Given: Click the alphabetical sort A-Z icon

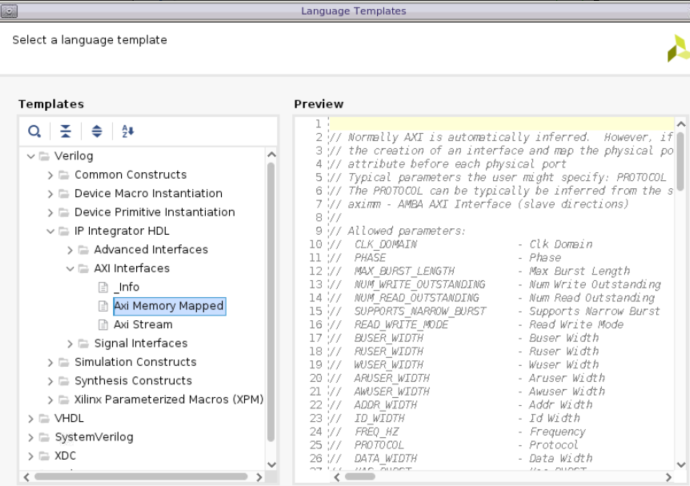Looking at the screenshot, I should (x=128, y=131).
